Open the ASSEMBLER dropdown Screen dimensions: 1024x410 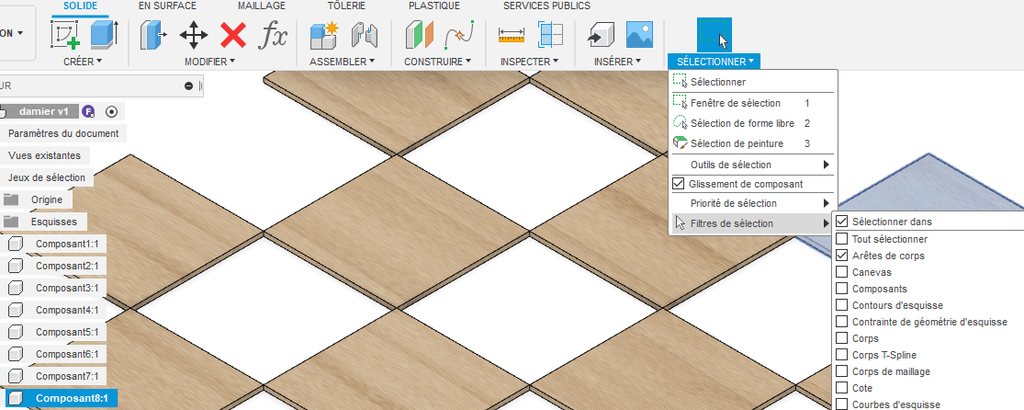pyautogui.click(x=342, y=61)
